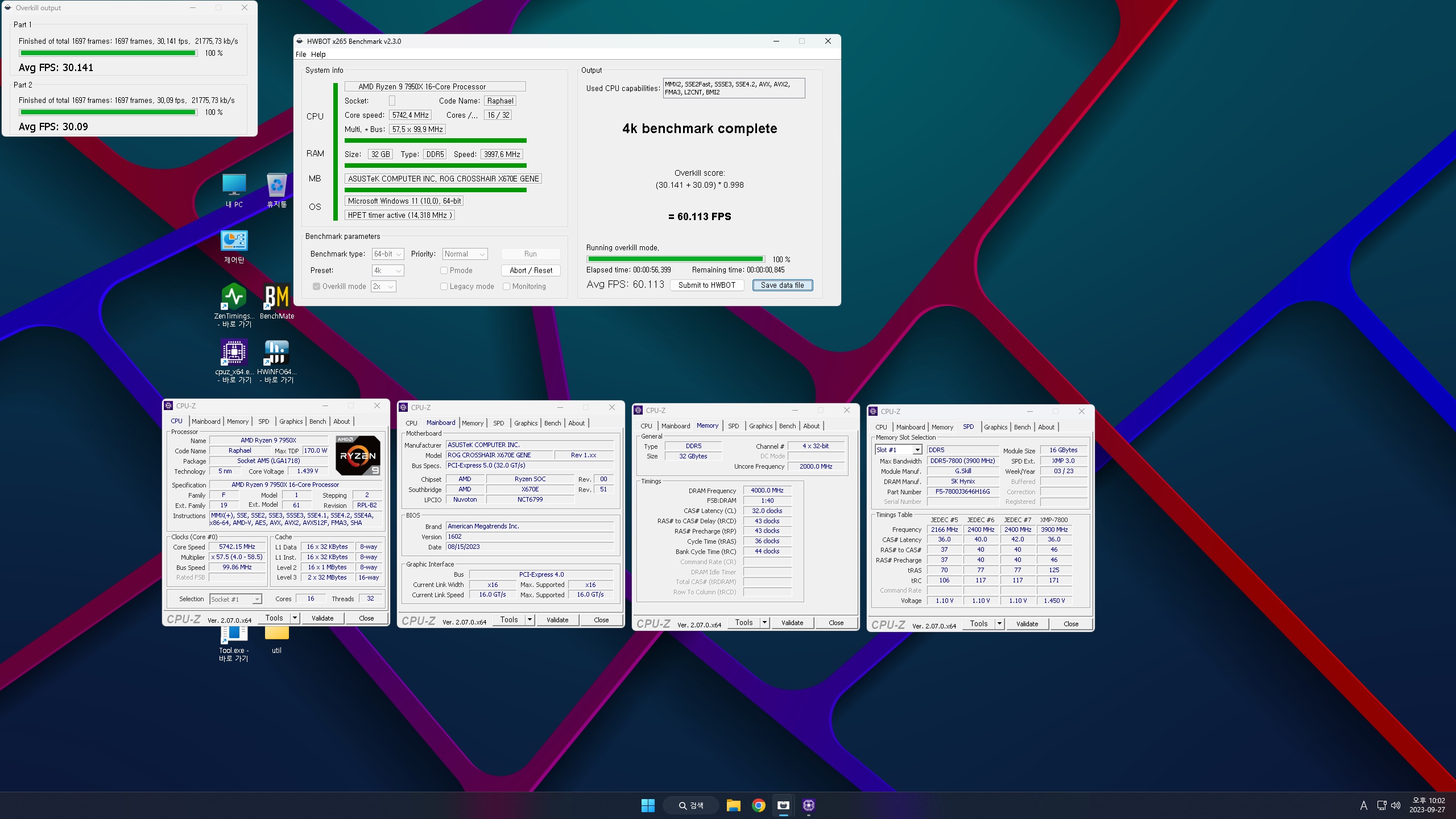This screenshot has height=819, width=1456.
Task: Open the util folder on desktop
Action: click(276, 639)
